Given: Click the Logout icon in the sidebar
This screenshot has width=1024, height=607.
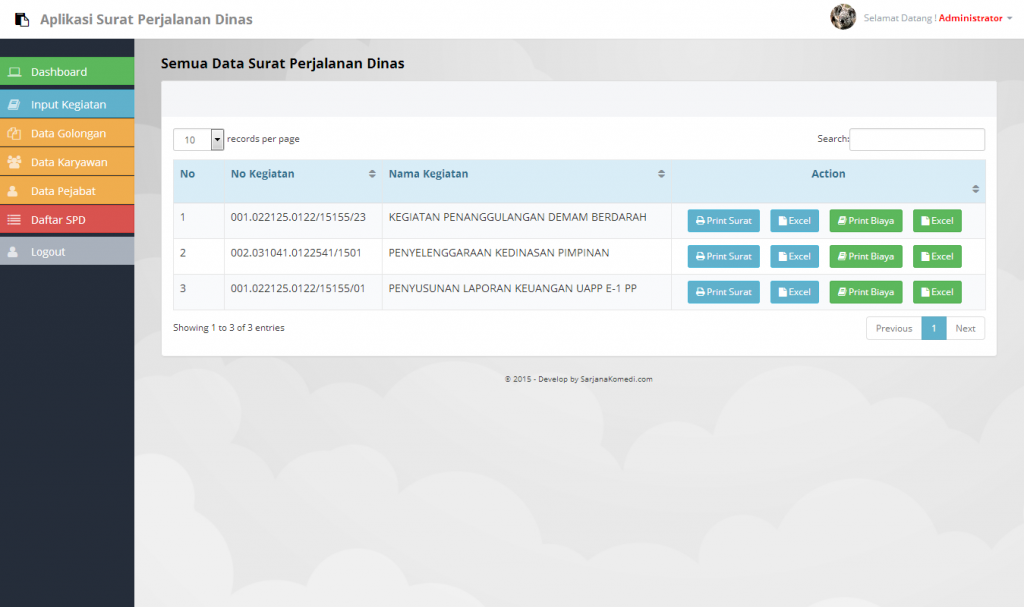Looking at the screenshot, I should coord(14,249).
